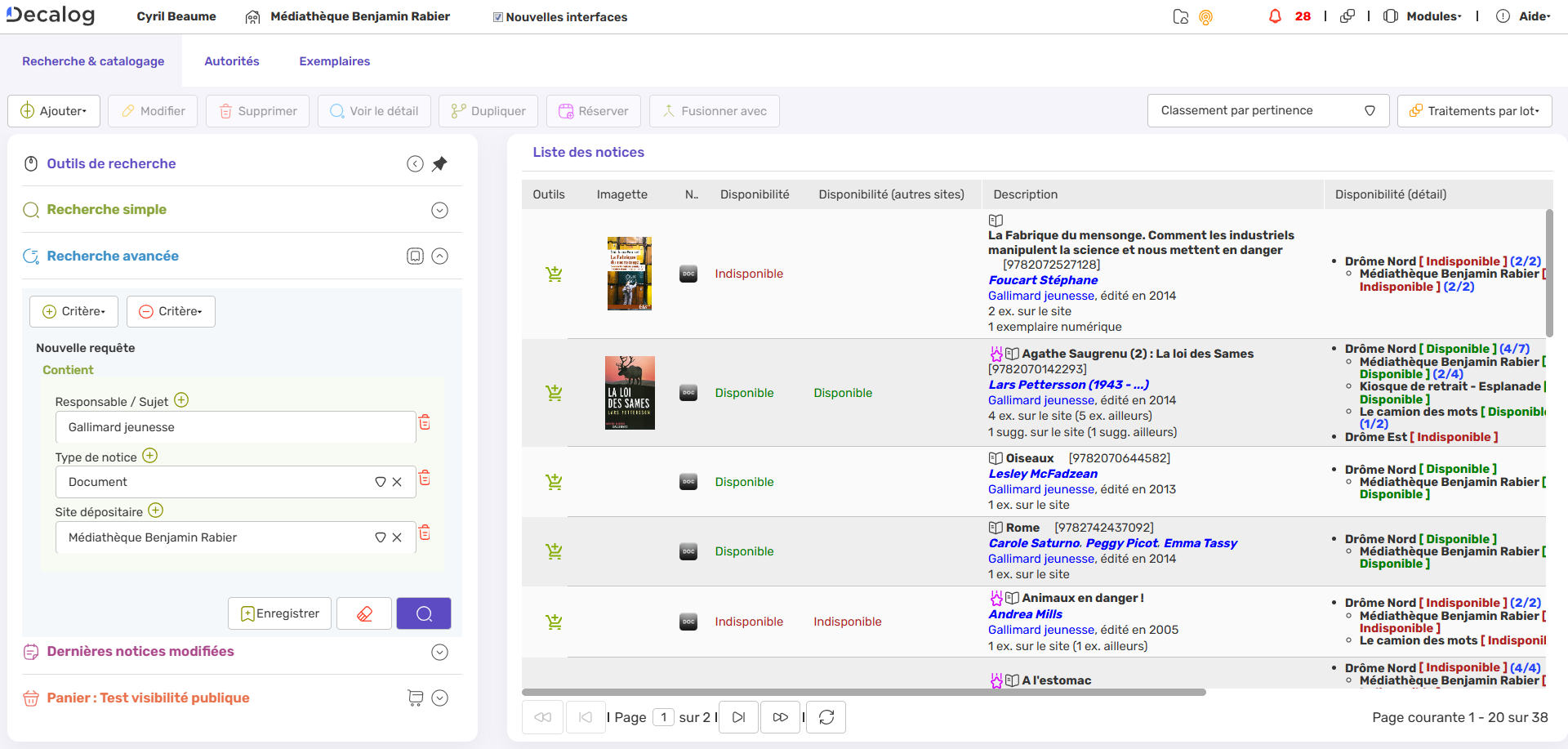
Task: Switch to the Autorités tab
Action: click(x=231, y=60)
